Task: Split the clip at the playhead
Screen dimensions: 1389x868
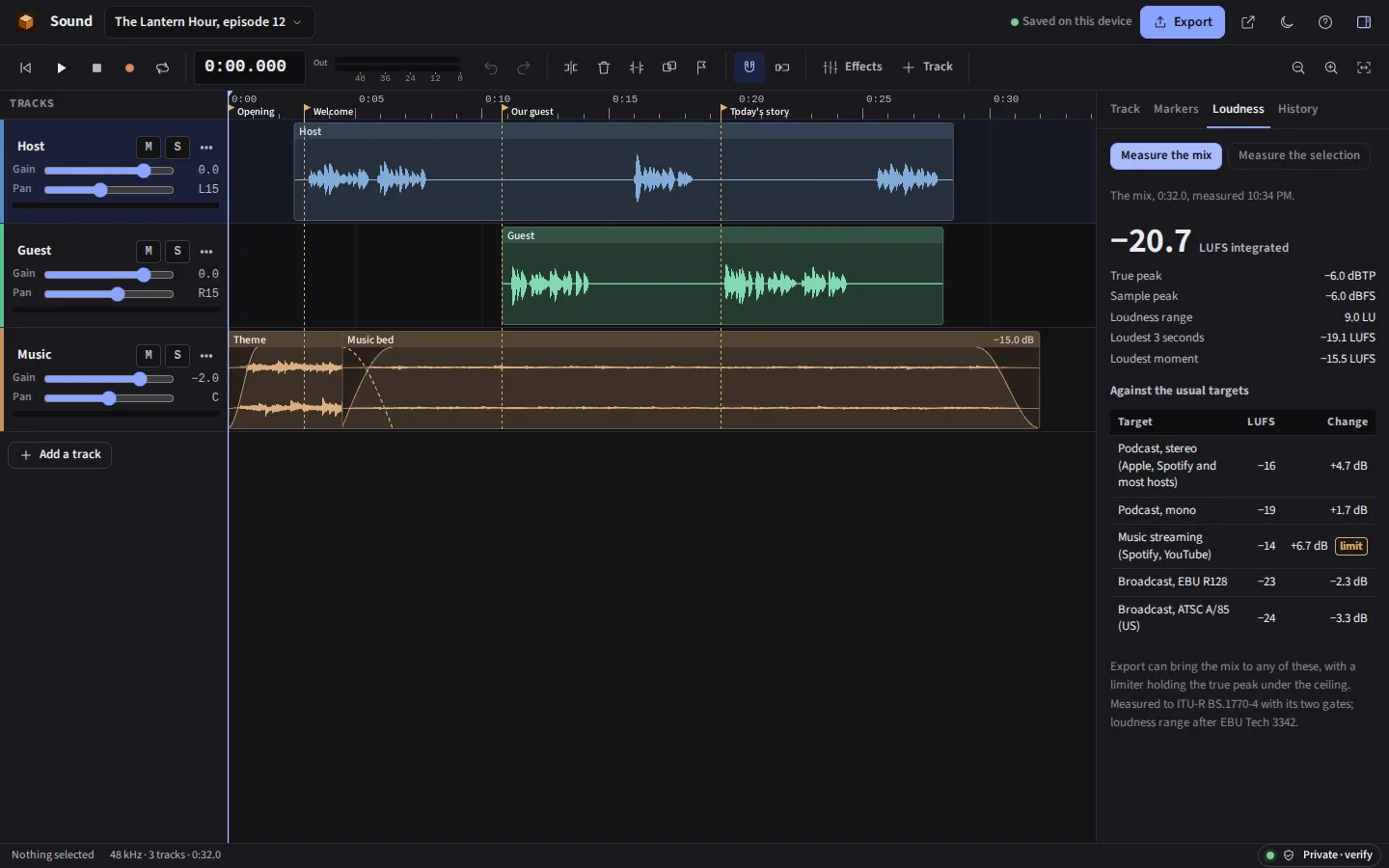Action: [x=571, y=68]
